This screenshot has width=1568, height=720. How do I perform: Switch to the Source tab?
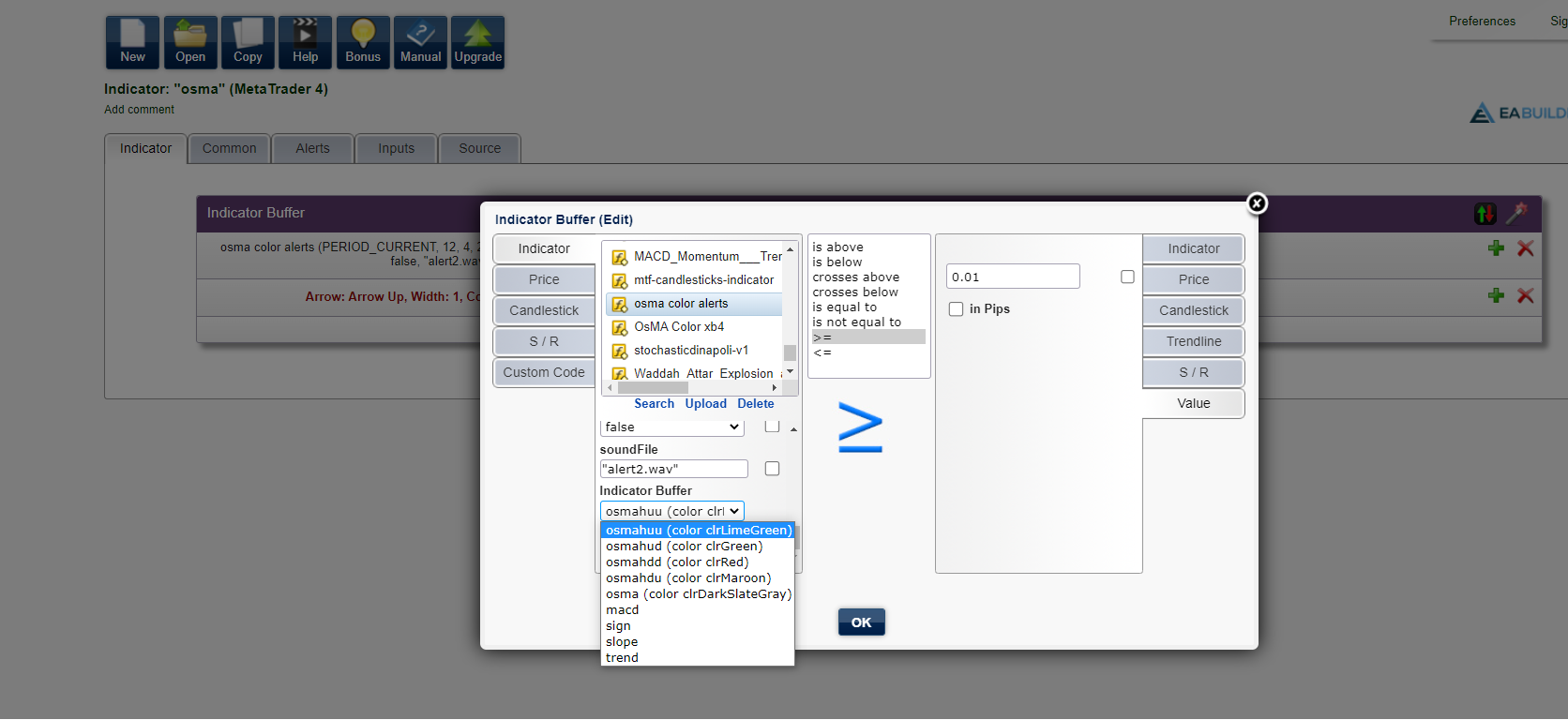(x=479, y=148)
